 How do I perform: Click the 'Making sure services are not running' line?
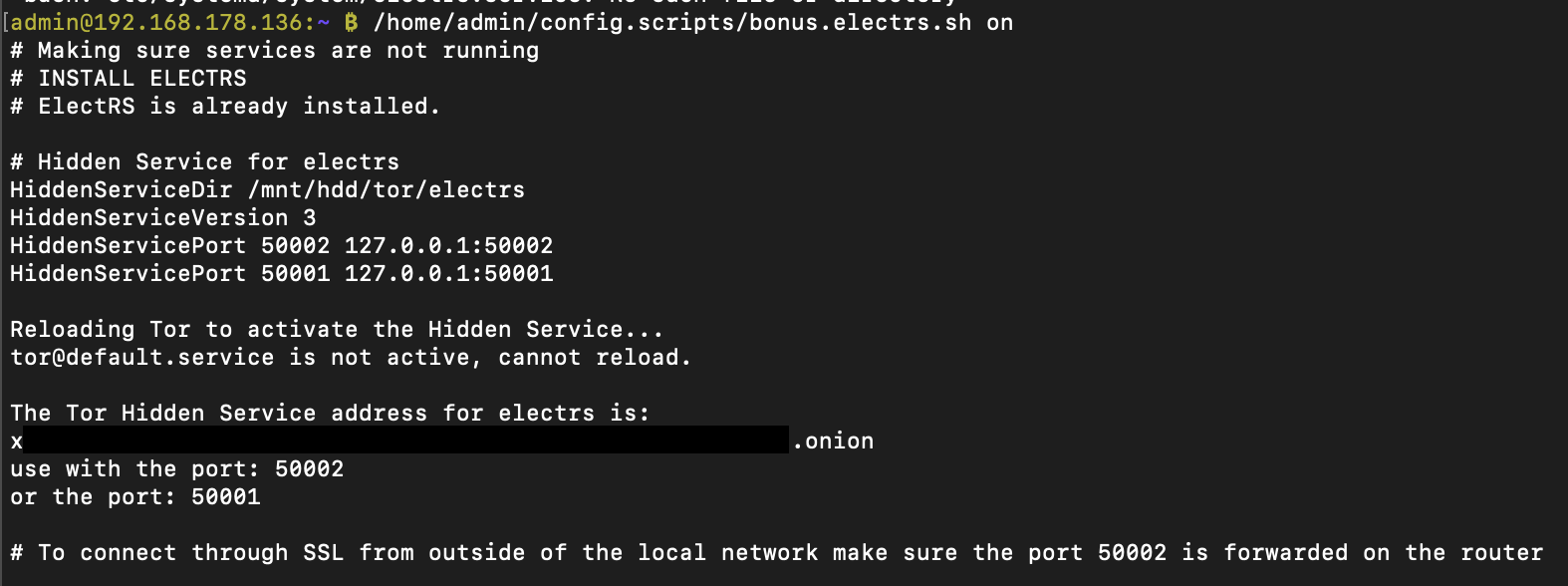pyautogui.click(x=274, y=50)
